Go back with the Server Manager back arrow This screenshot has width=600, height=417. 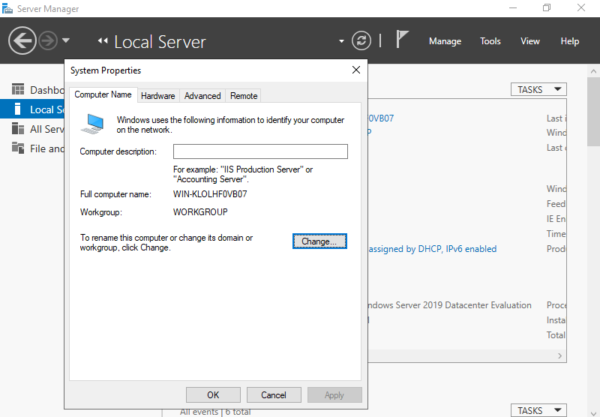(x=22, y=41)
